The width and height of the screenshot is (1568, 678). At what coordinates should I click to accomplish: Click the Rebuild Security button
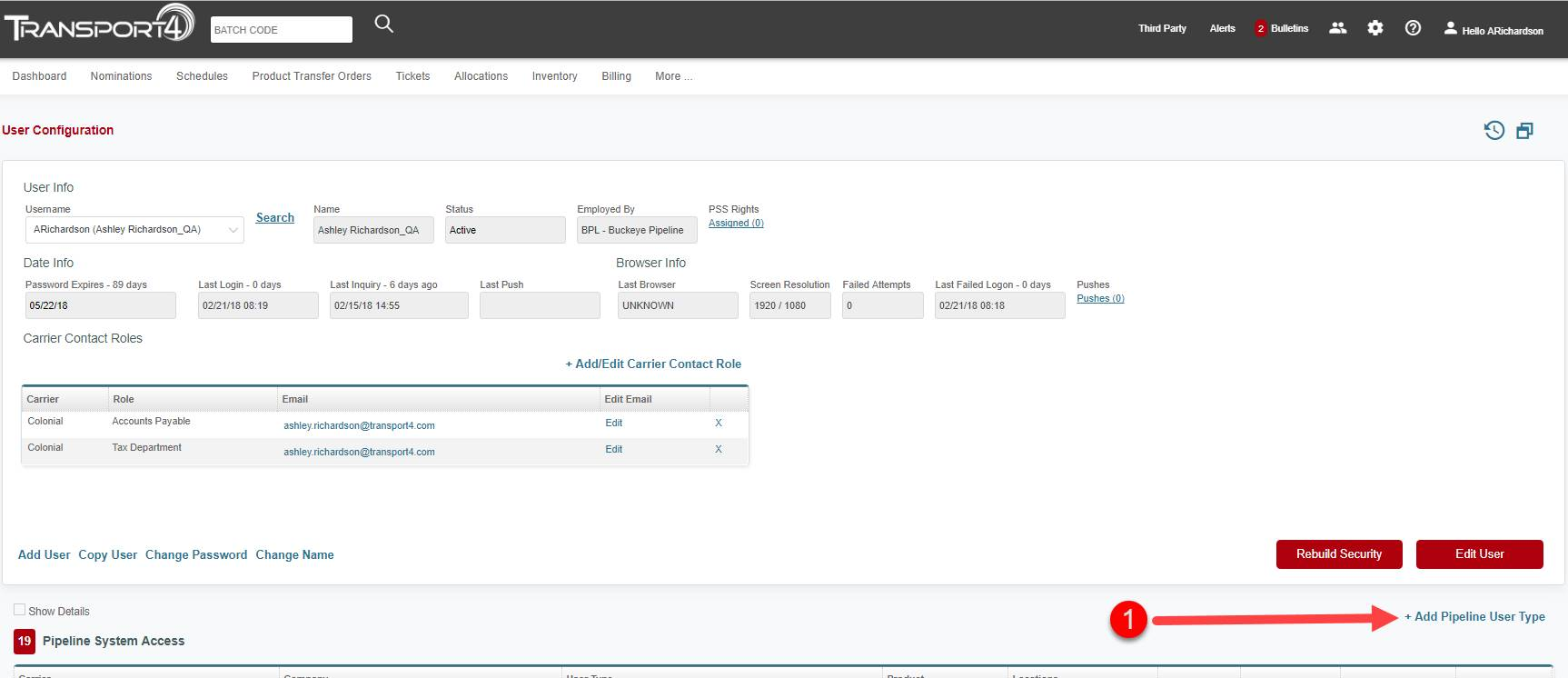point(1338,554)
